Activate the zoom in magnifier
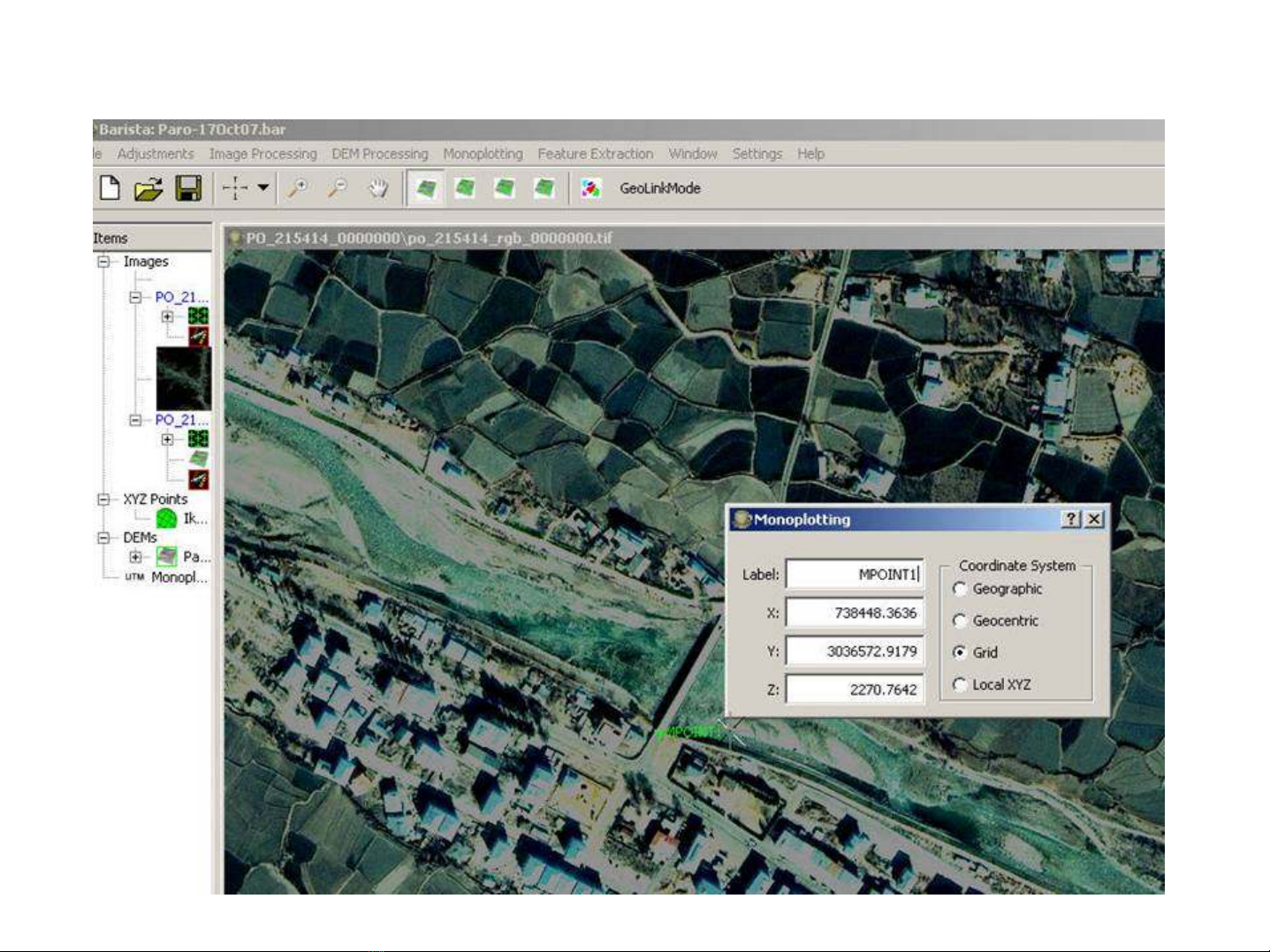1270x952 pixels. pos(299,188)
